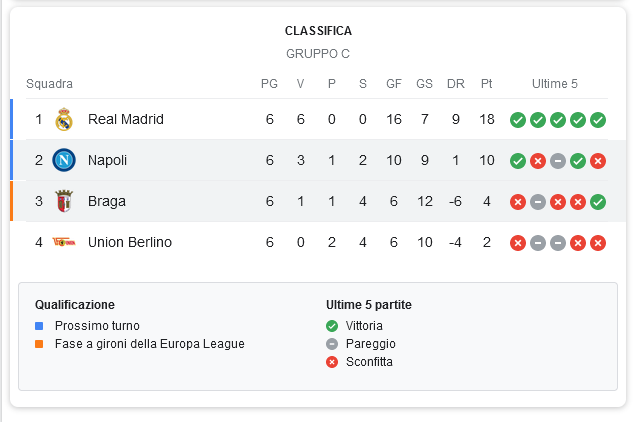The image size is (633, 422).
Task: Open the Napoli team link
Action: click(107, 160)
